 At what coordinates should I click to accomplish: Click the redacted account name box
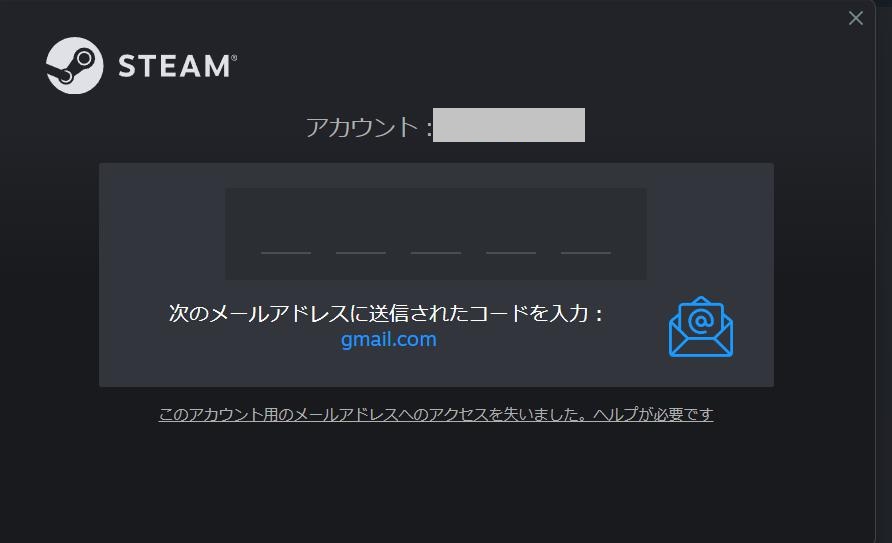[509, 125]
